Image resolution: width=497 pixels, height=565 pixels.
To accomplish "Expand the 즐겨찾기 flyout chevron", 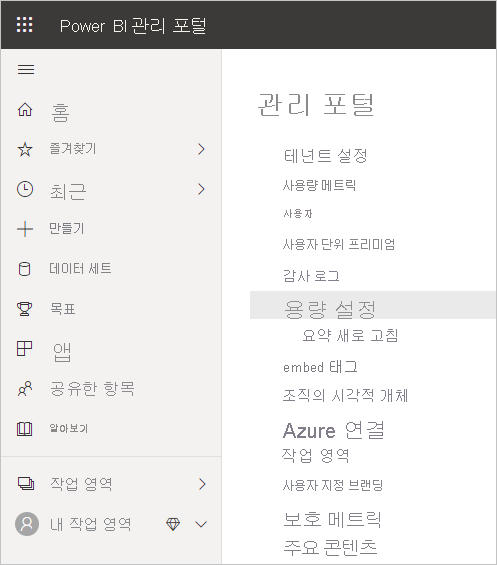I will tap(201, 149).
